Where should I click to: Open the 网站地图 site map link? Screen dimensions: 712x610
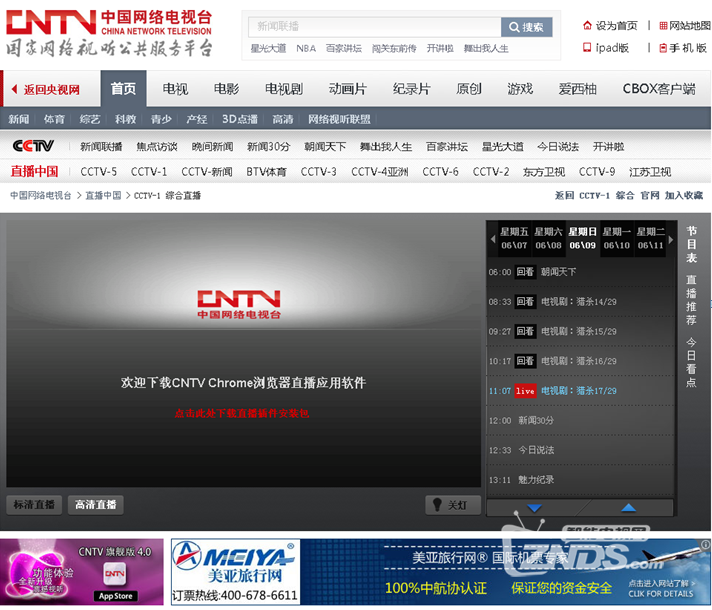[685, 26]
